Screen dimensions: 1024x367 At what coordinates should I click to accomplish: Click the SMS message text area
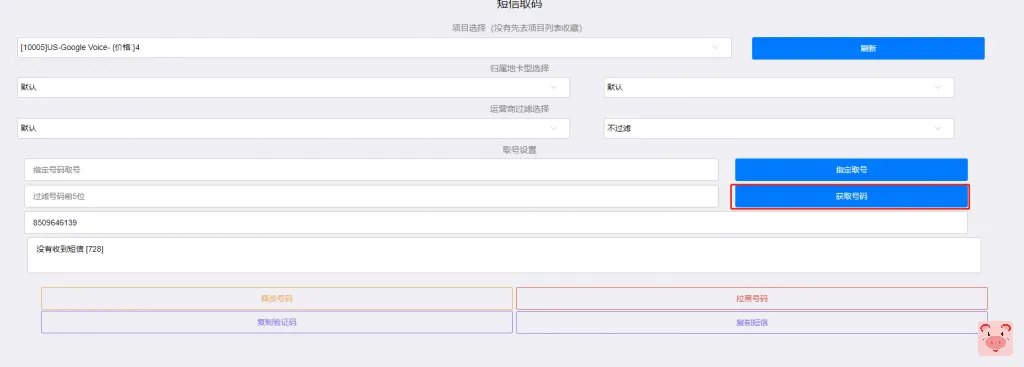pos(504,255)
